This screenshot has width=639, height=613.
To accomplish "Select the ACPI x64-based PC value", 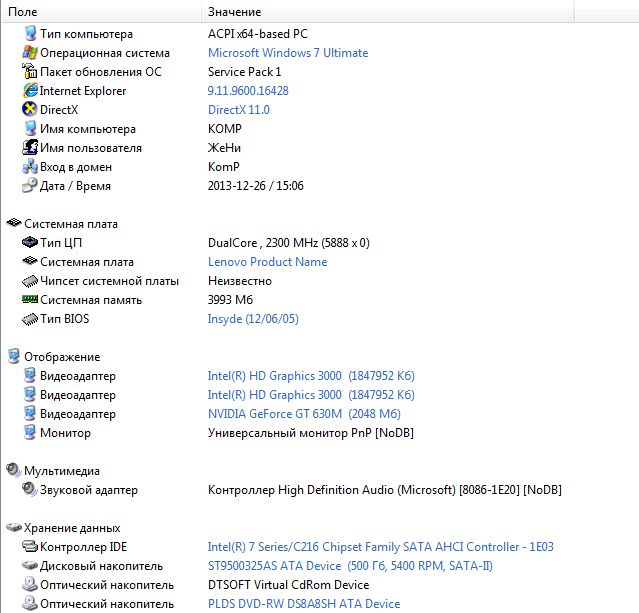I will click(258, 33).
